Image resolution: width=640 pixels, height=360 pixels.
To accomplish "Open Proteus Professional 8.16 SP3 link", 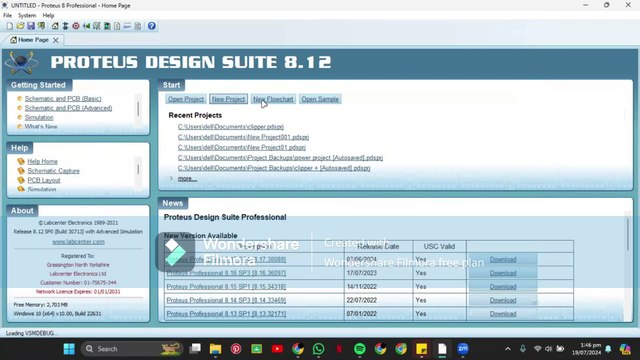I will 226,273.
